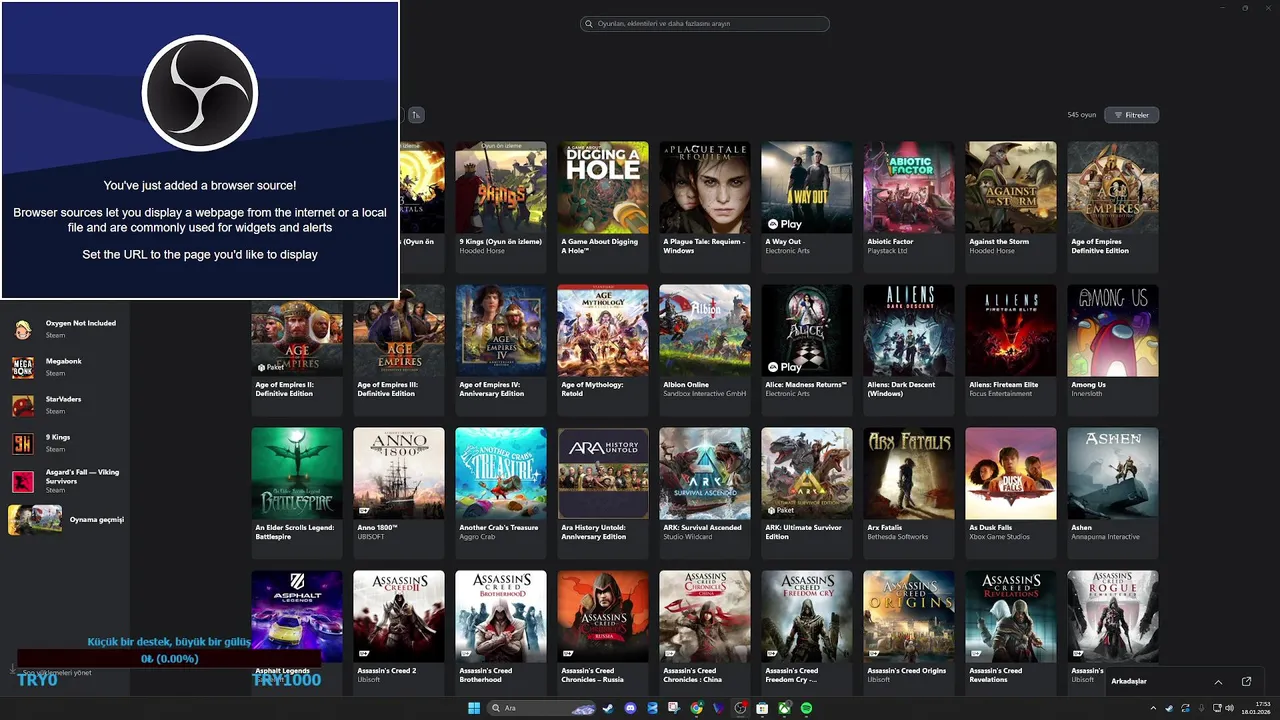Open Aliens: Fireteam Elite cover
The image size is (1280, 720).
click(1011, 330)
